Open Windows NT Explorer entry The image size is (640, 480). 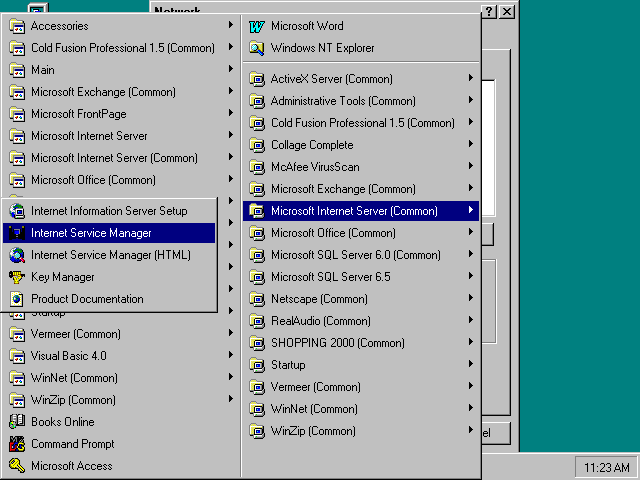361,48
